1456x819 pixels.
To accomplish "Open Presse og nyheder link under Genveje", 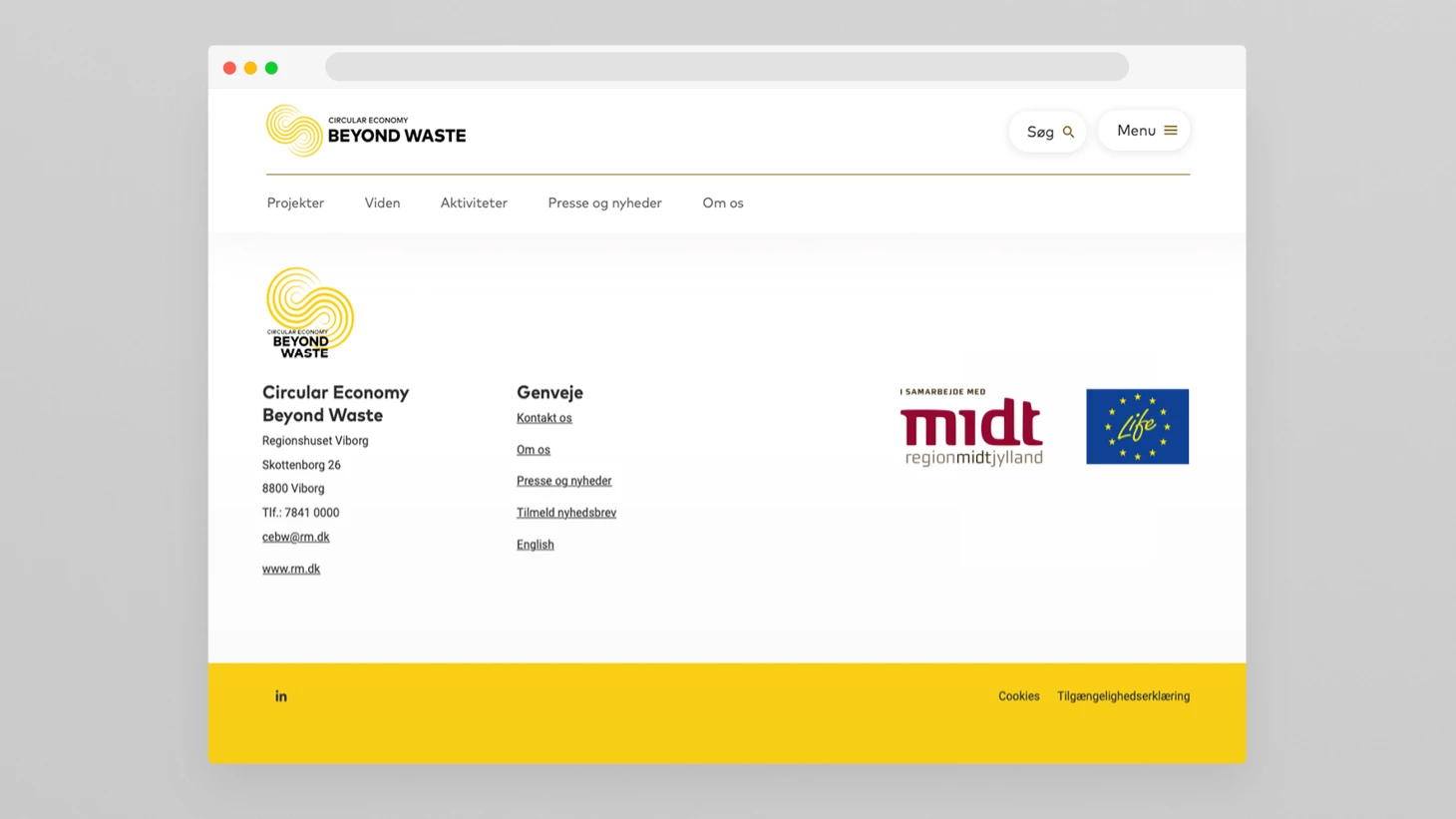I will coord(564,481).
